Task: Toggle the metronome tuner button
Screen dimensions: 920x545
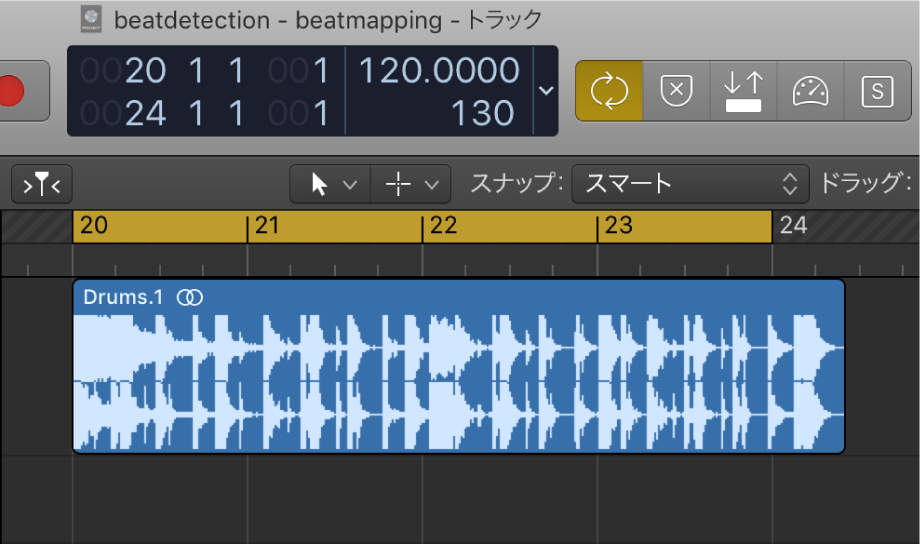Action: click(811, 91)
